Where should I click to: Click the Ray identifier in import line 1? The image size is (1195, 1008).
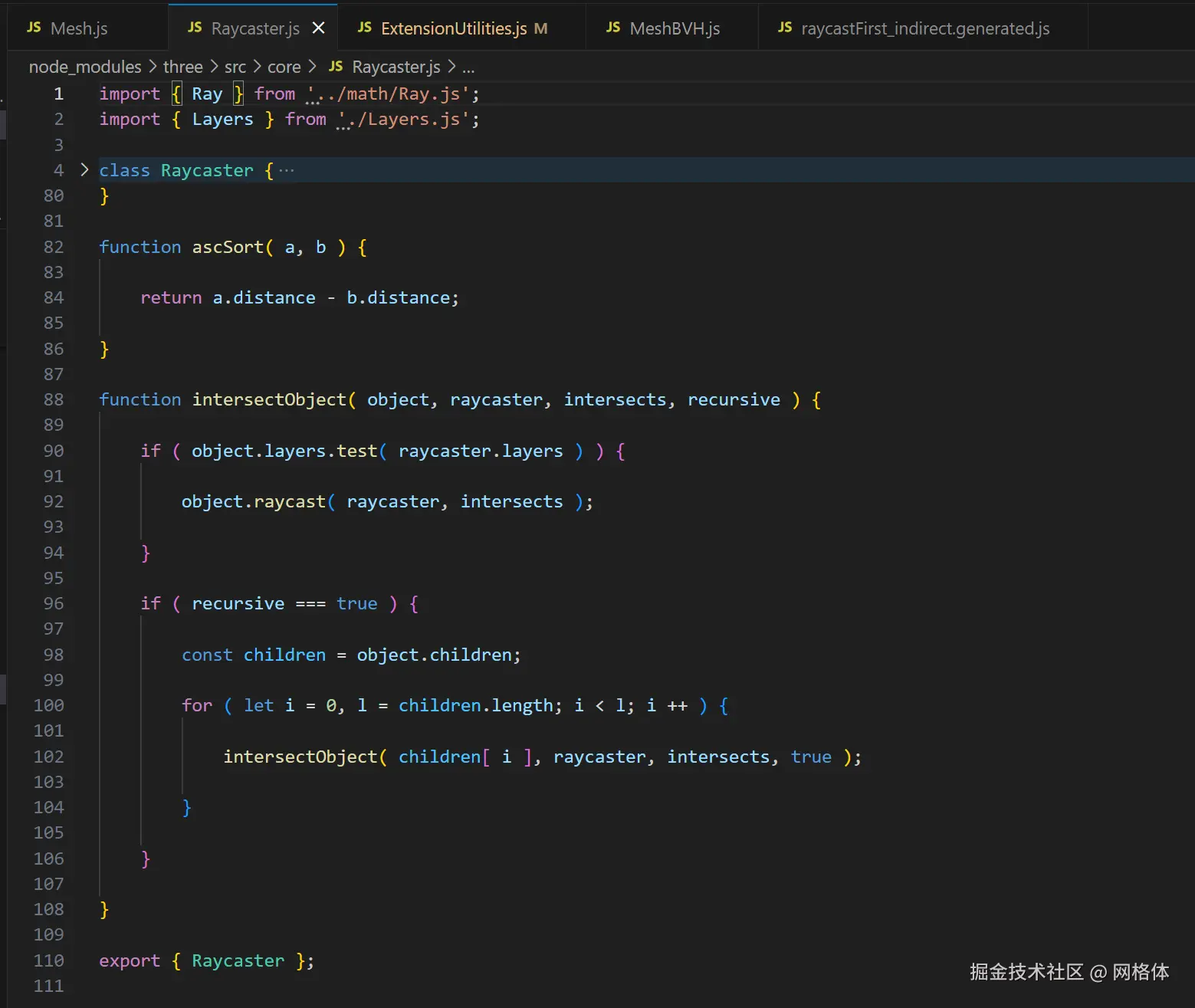(207, 94)
